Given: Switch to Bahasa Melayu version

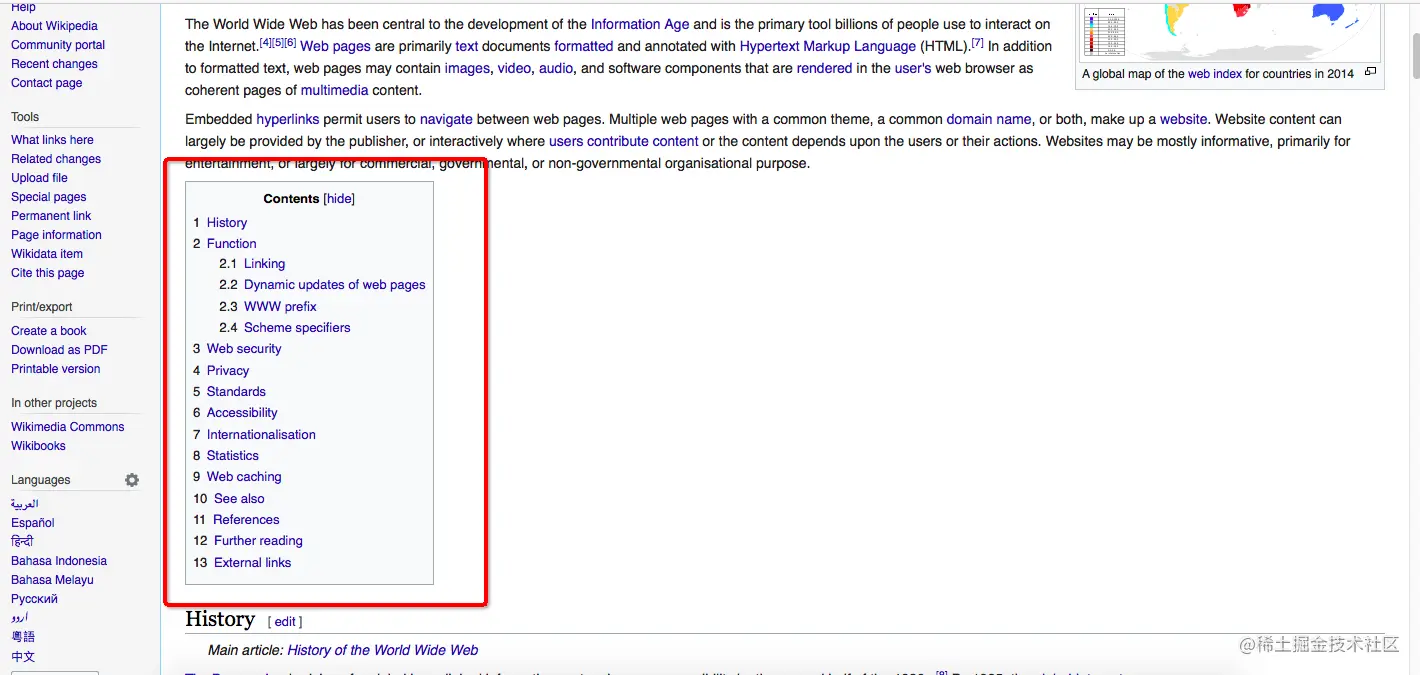Looking at the screenshot, I should (x=52, y=580).
